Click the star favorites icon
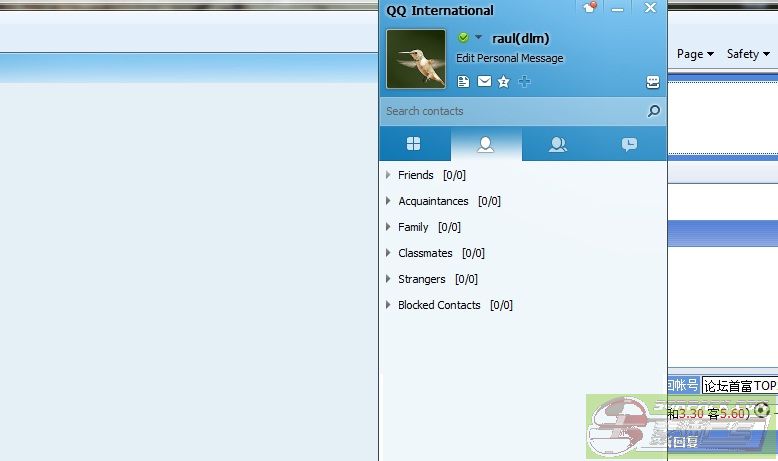 click(x=504, y=81)
